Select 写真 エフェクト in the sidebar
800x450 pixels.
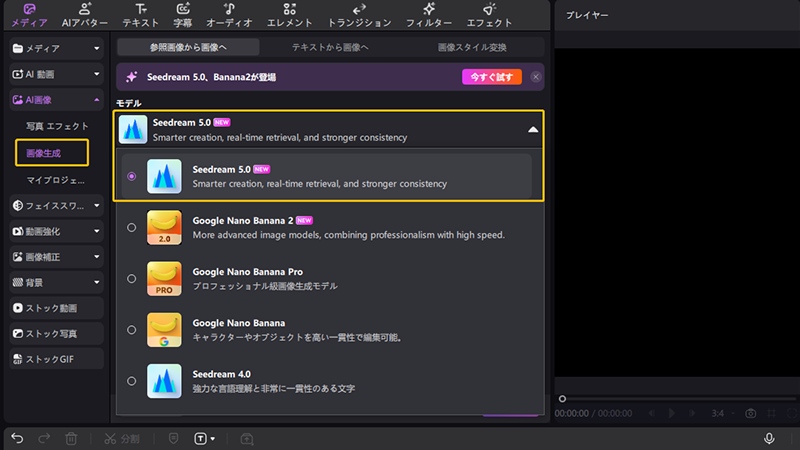click(x=57, y=126)
